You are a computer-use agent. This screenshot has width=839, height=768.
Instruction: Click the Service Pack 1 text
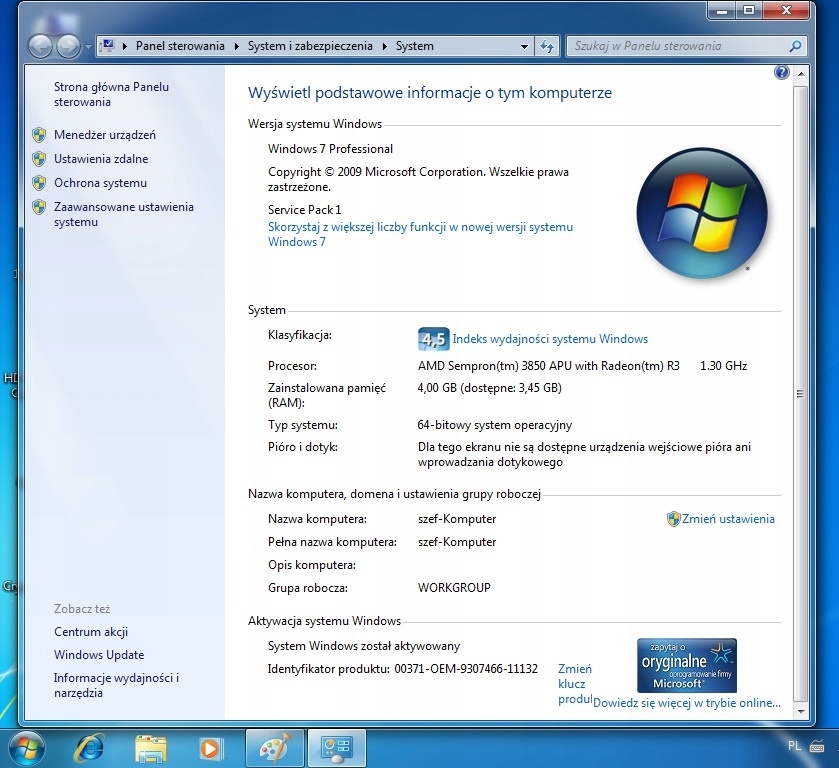coord(304,210)
